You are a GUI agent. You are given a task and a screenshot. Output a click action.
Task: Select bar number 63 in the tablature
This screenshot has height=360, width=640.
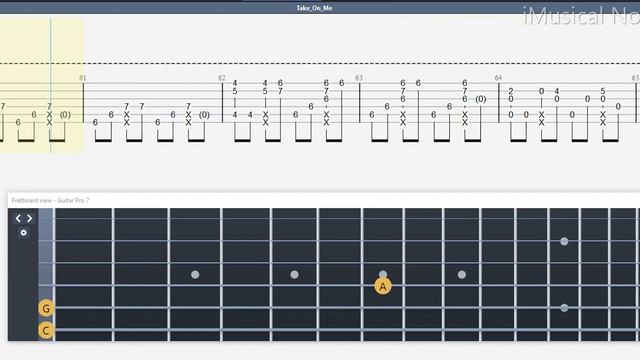[359, 78]
